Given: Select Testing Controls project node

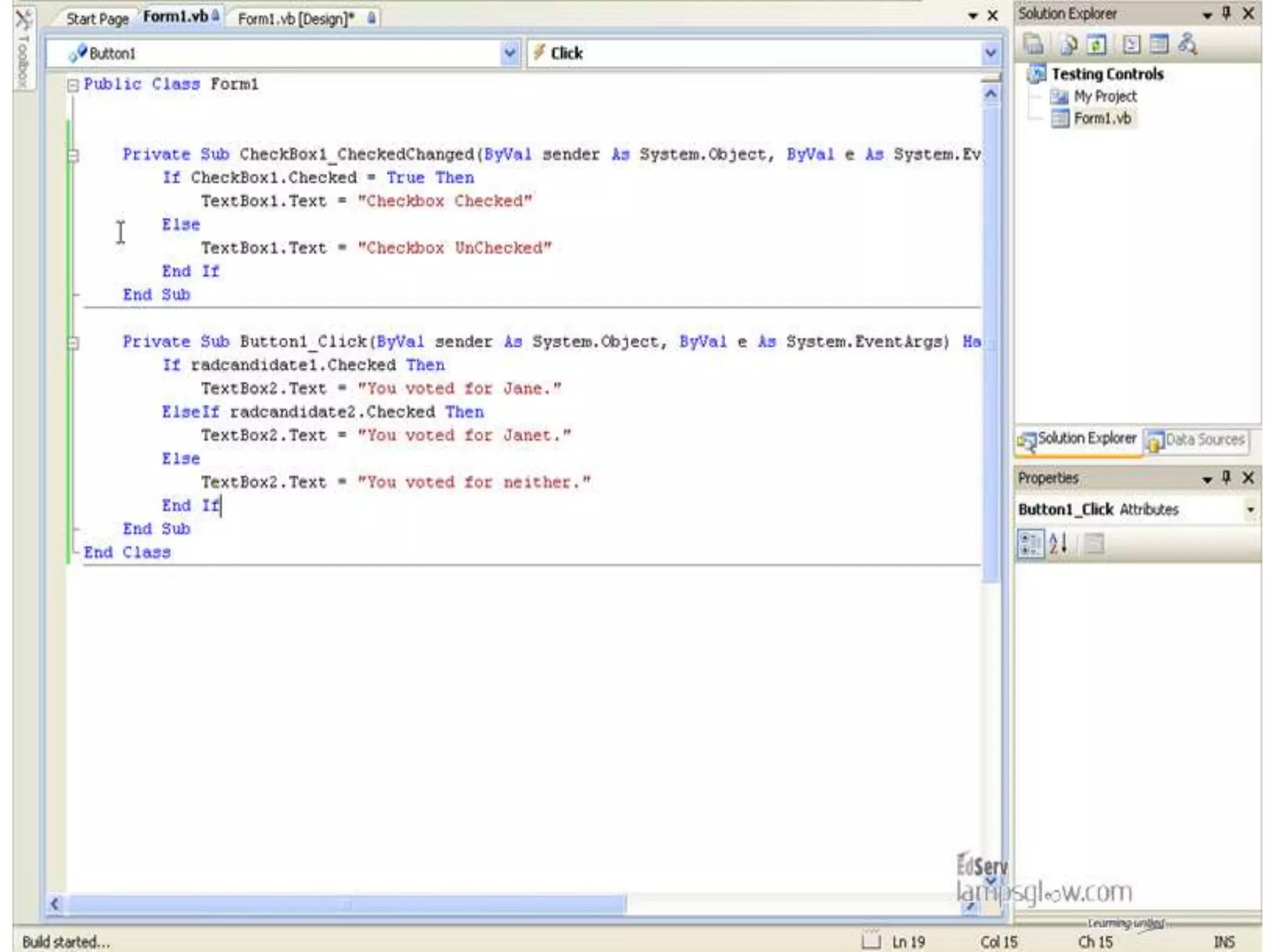Looking at the screenshot, I should coord(1108,74).
